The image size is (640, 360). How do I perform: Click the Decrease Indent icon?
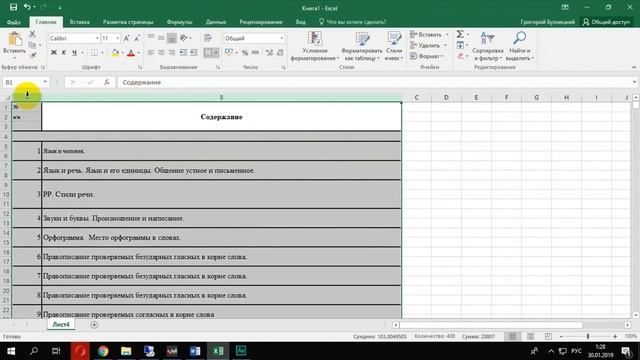183,52
